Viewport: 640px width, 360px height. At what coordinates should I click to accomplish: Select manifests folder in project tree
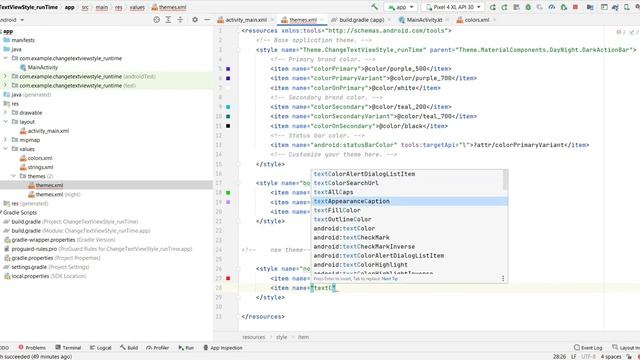(23, 40)
